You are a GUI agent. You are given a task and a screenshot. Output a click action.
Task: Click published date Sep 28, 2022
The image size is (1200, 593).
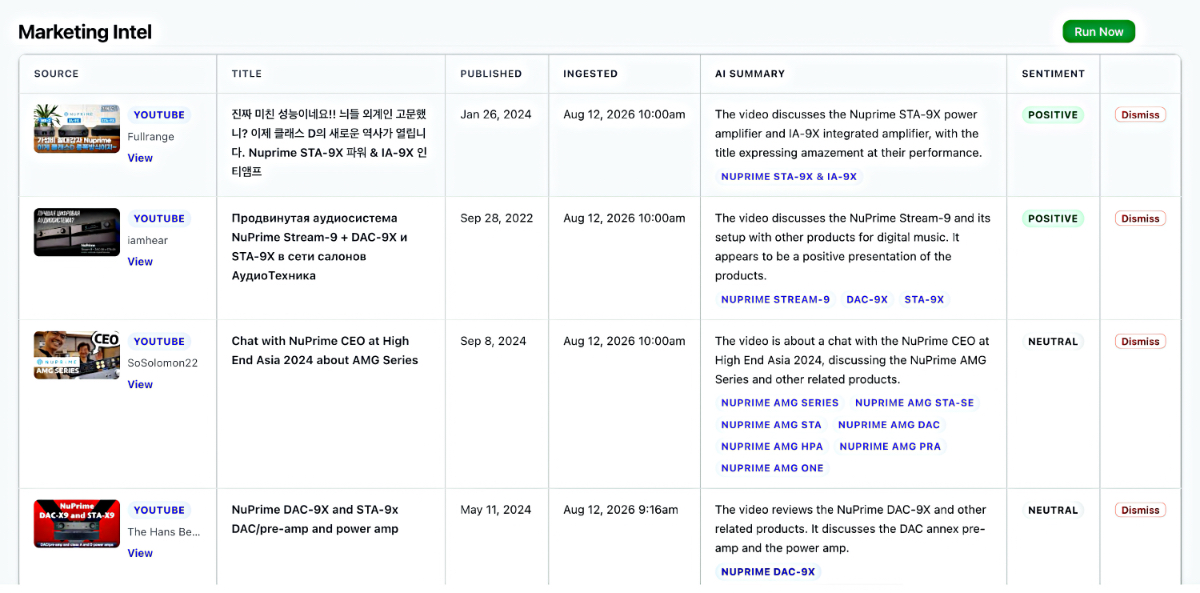[498, 219]
